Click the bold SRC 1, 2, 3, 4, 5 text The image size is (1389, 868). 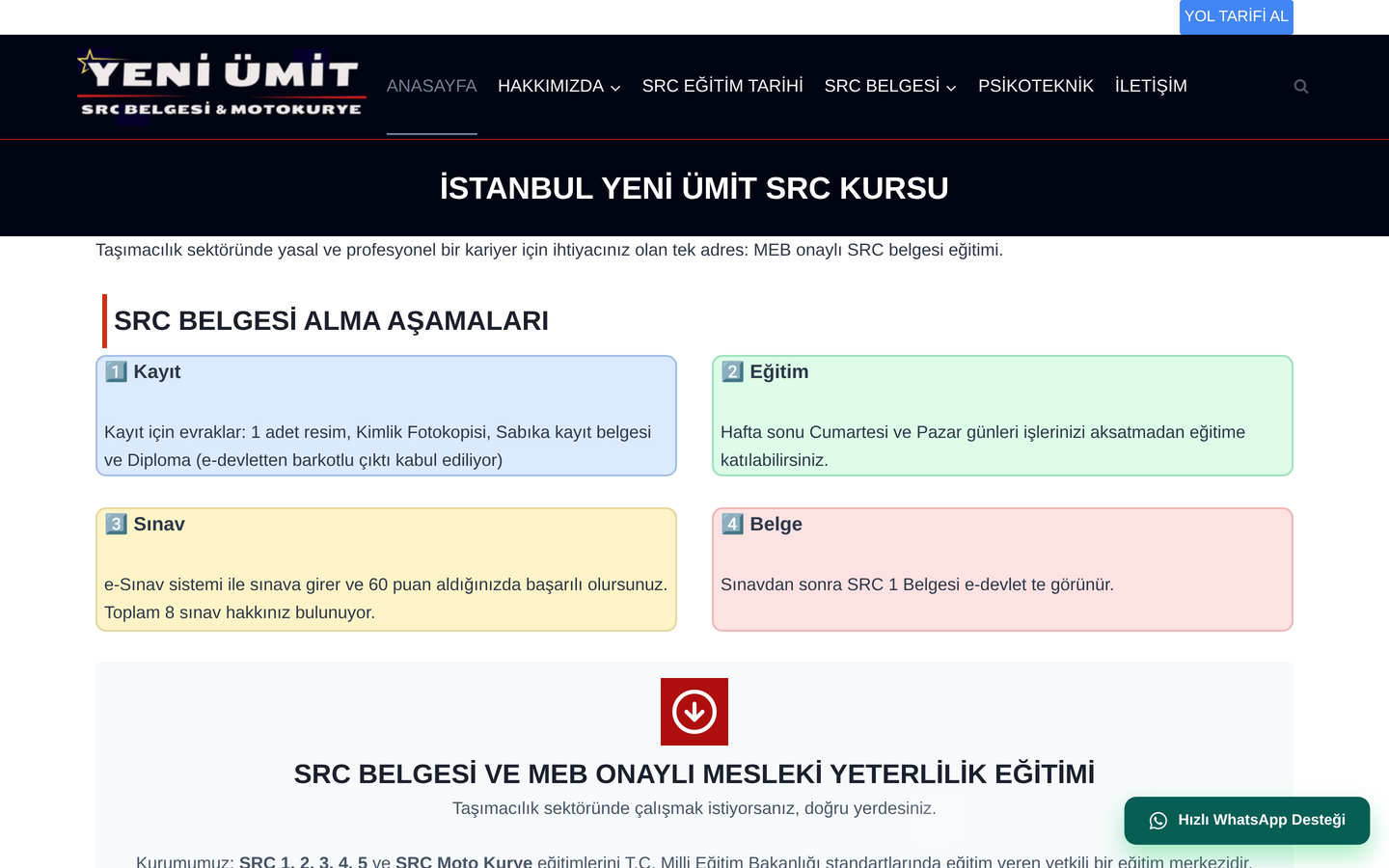(303, 860)
